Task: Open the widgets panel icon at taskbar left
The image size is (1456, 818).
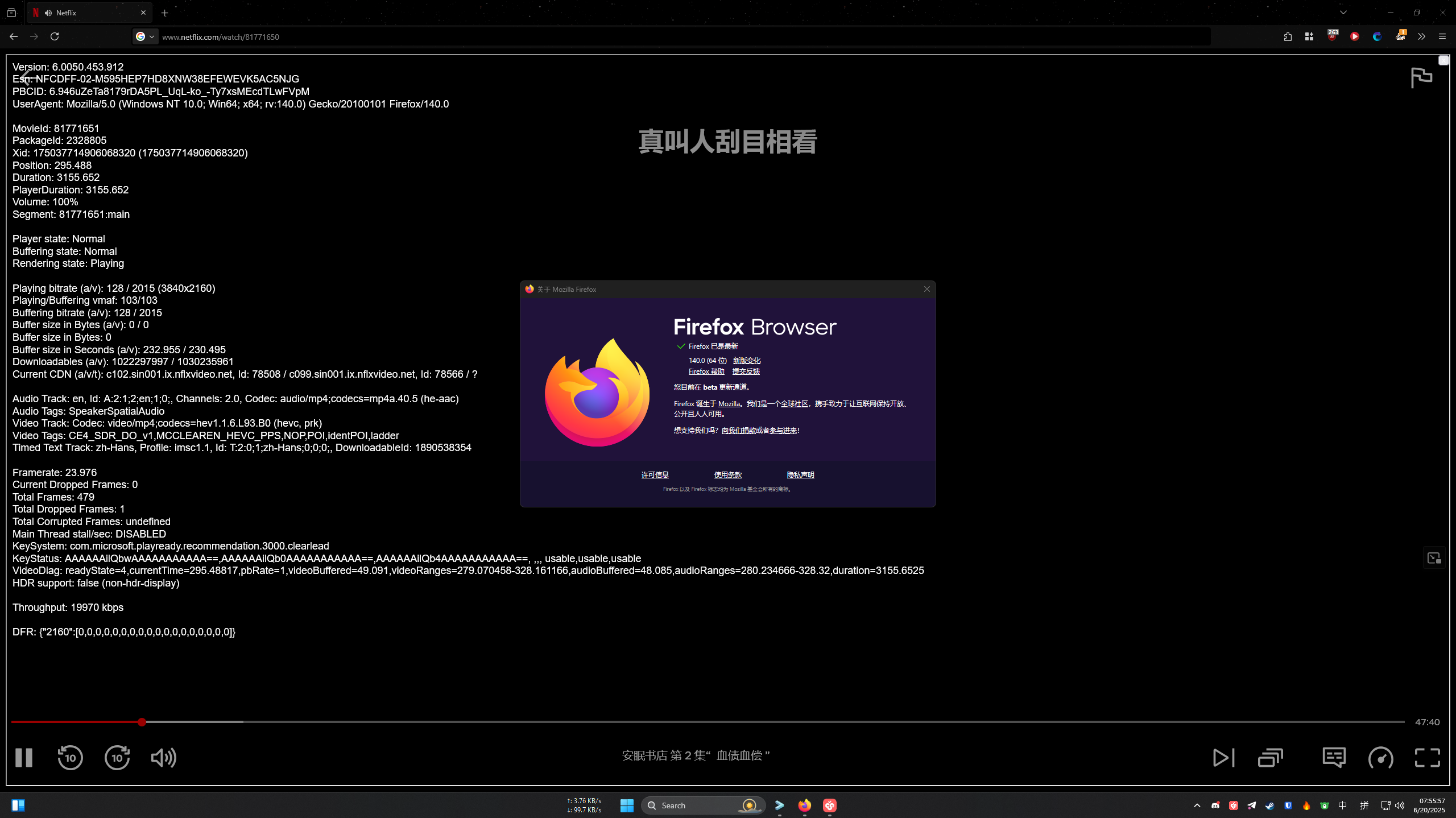Action: [x=18, y=805]
